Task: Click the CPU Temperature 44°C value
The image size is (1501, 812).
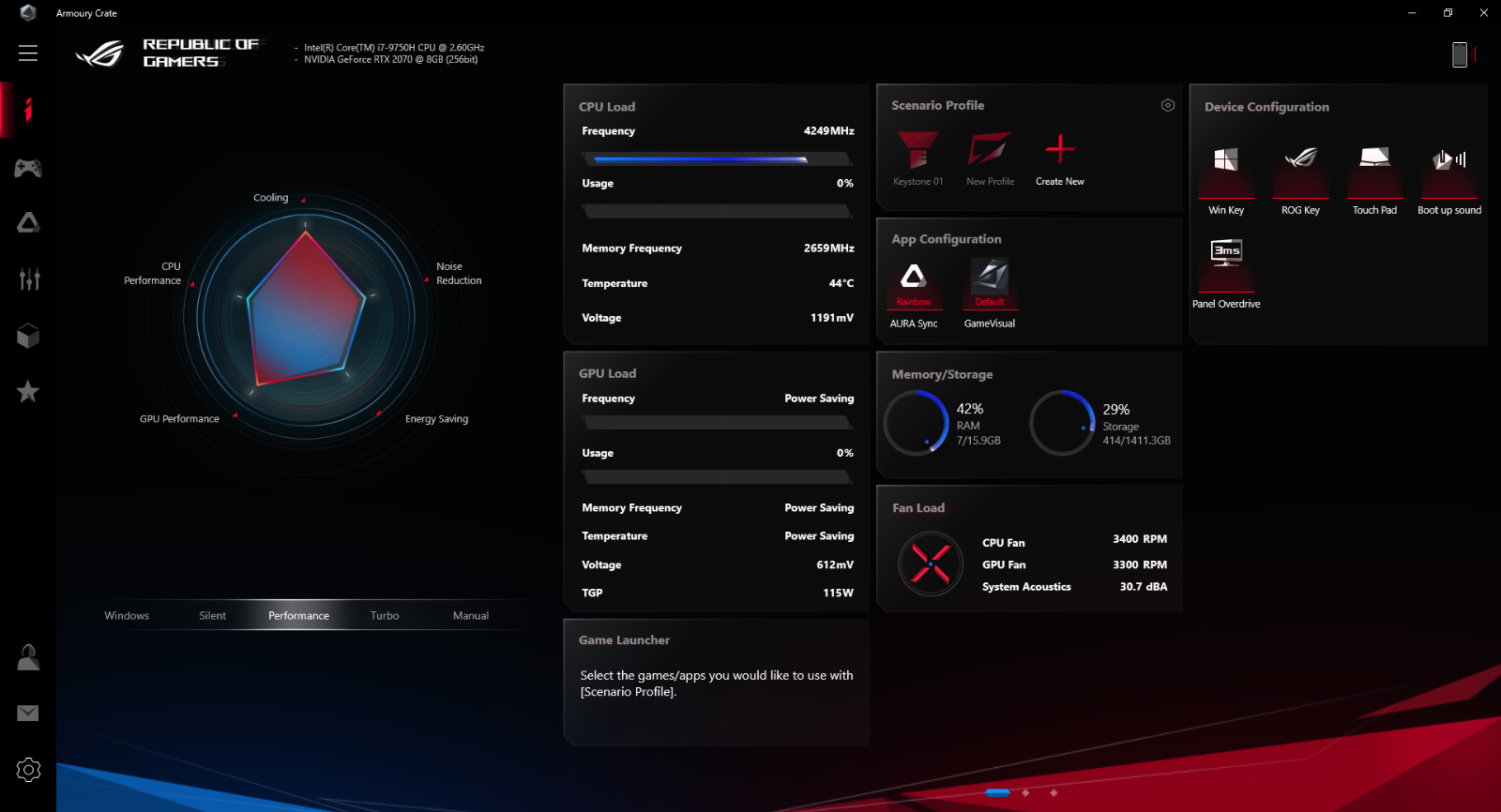Action: [841, 283]
